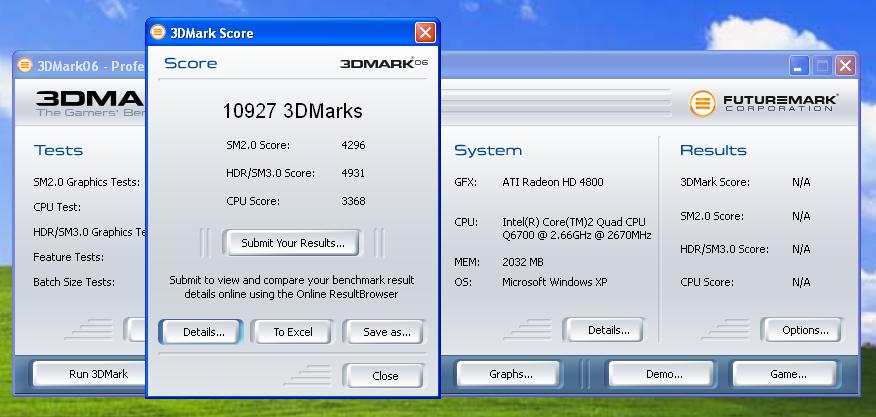The height and width of the screenshot is (417, 876).
Task: Click the Results panel heading
Action: 713,150
